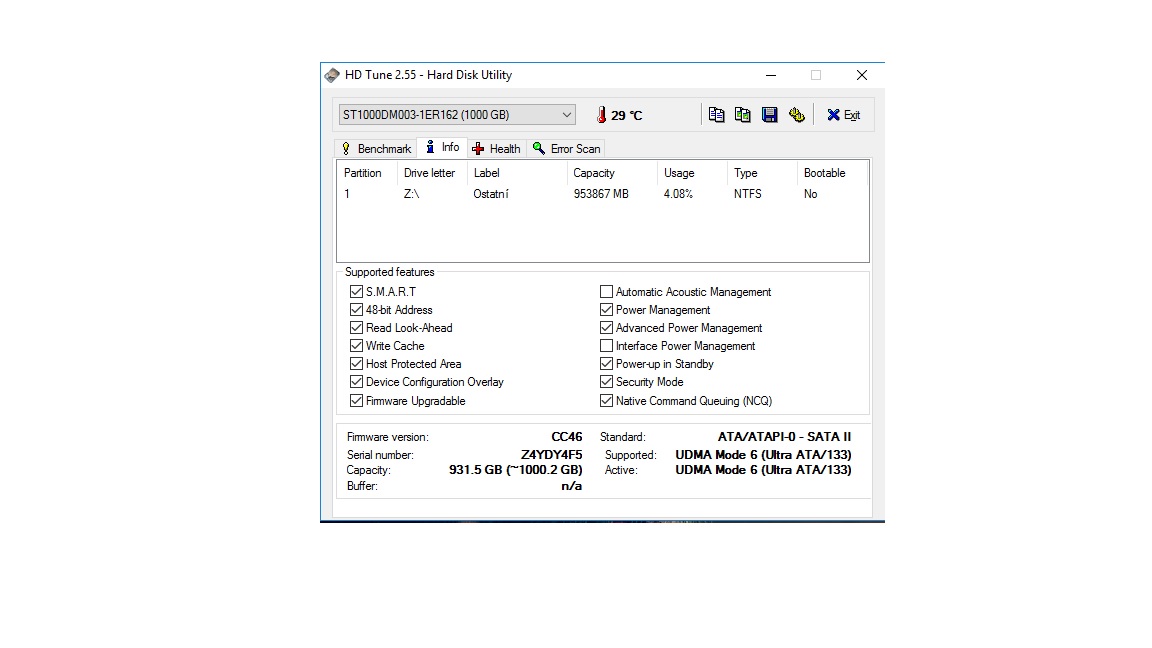Close the HD Tune window
Image resolution: width=1152 pixels, height=648 pixels.
[x=862, y=75]
